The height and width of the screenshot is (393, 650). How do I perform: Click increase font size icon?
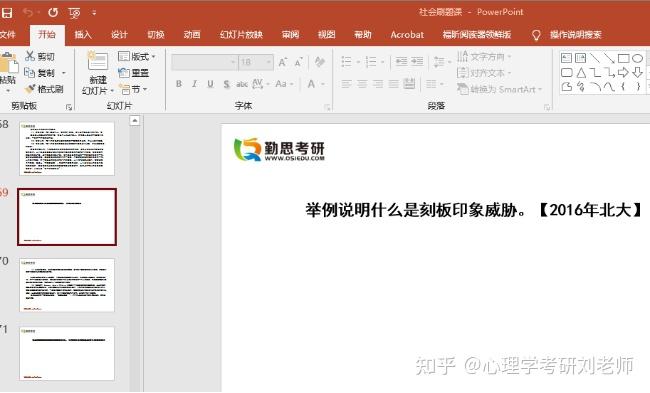pyautogui.click(x=283, y=63)
